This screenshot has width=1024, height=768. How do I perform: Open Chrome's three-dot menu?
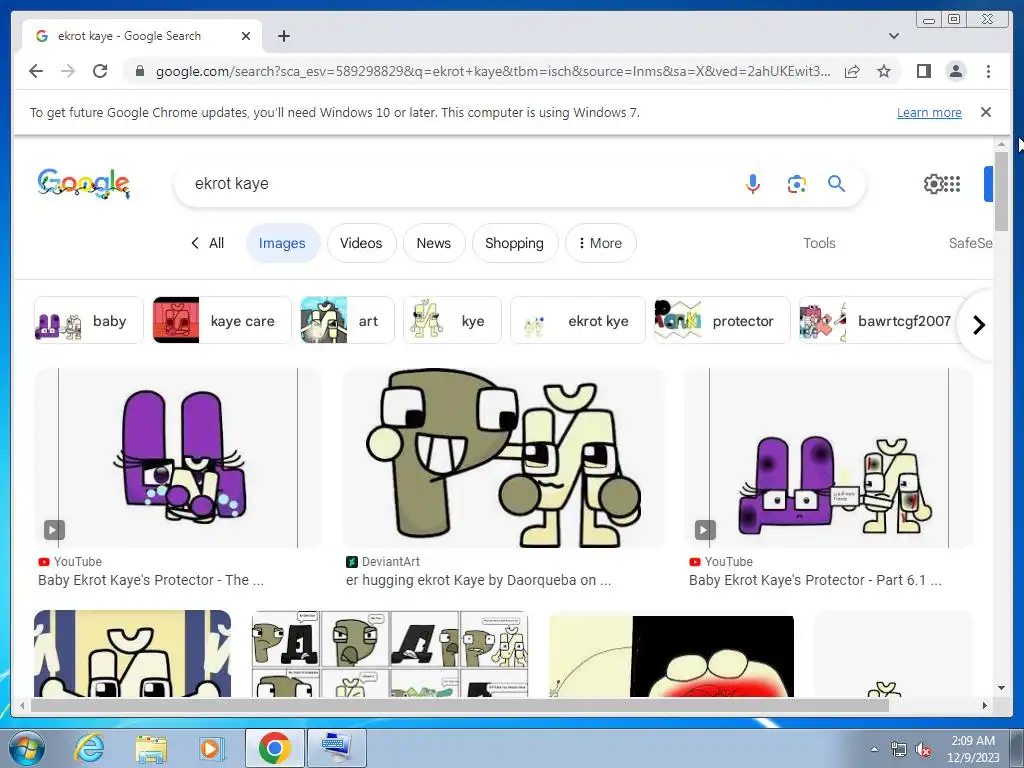988,71
